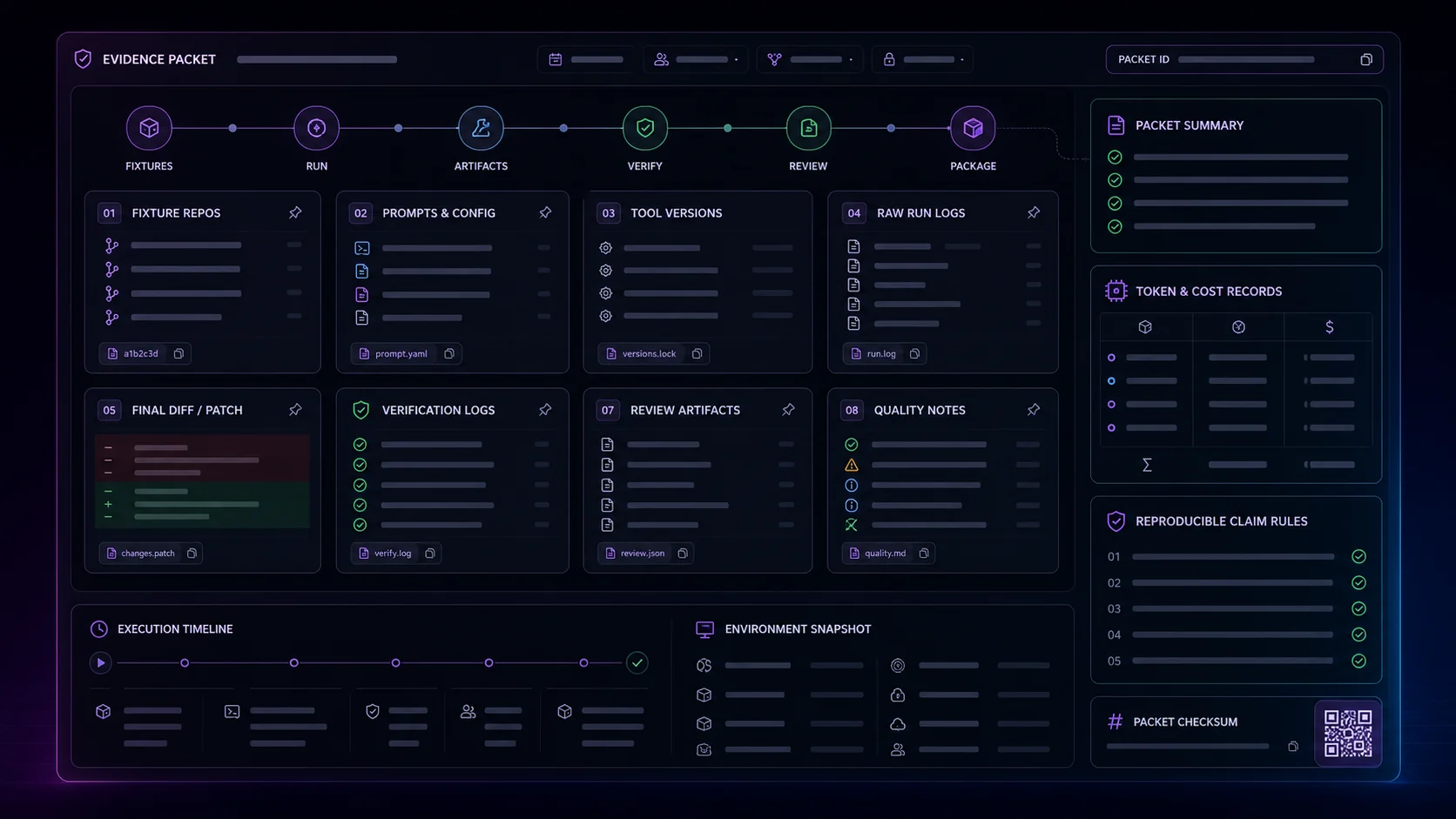1456x819 pixels.
Task: Click the diff view in Final Diff card
Action: (x=202, y=481)
